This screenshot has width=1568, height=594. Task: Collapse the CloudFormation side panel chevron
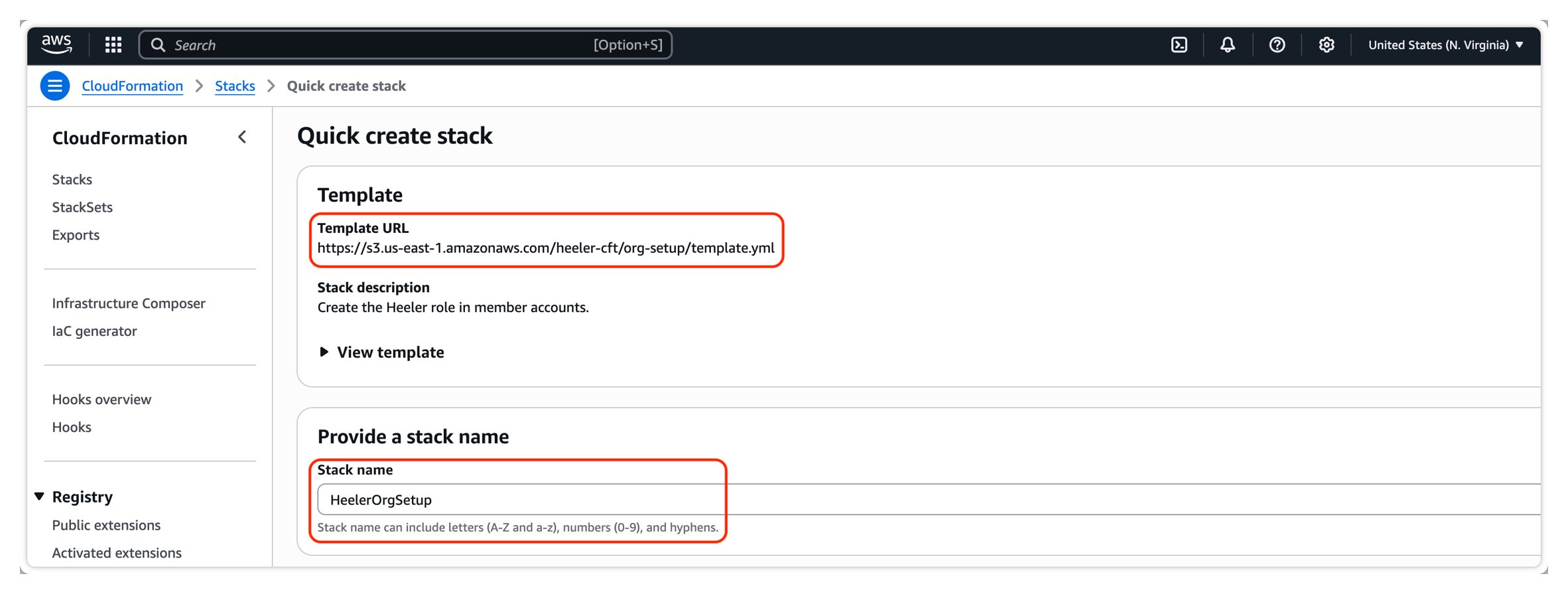(x=242, y=137)
